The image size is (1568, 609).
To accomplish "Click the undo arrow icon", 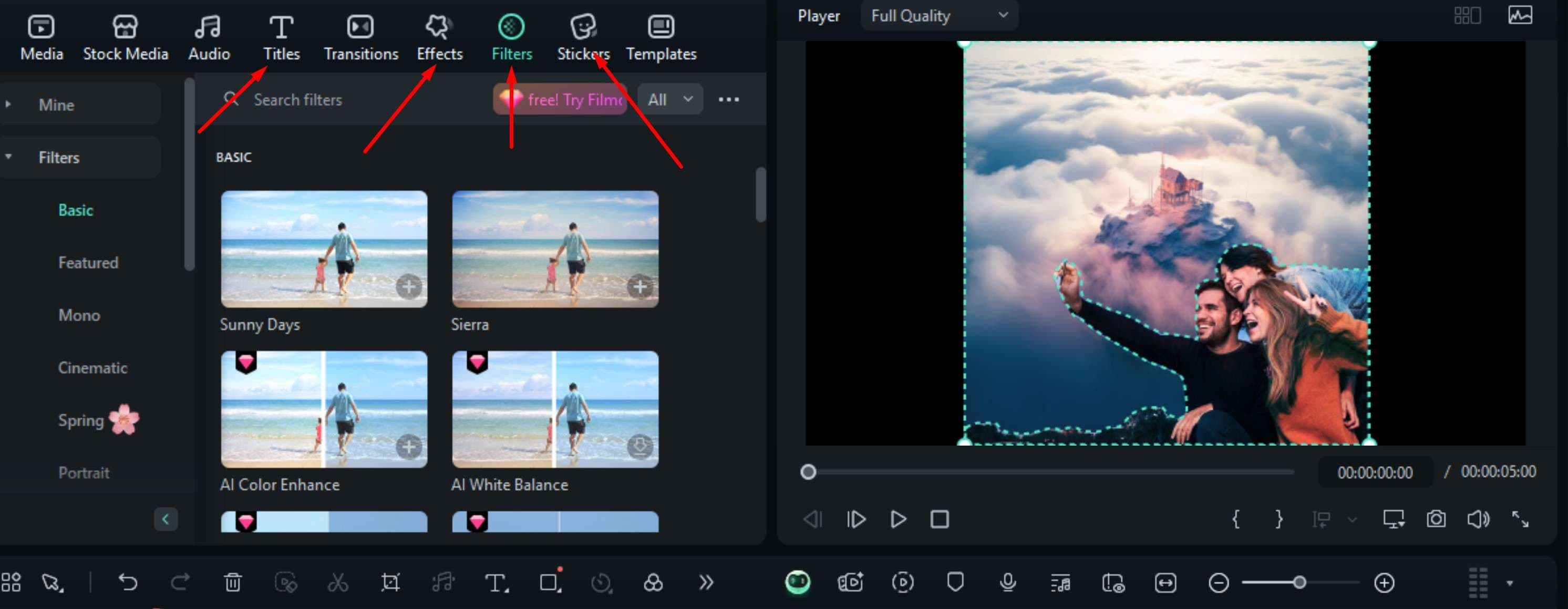I will coord(128,583).
